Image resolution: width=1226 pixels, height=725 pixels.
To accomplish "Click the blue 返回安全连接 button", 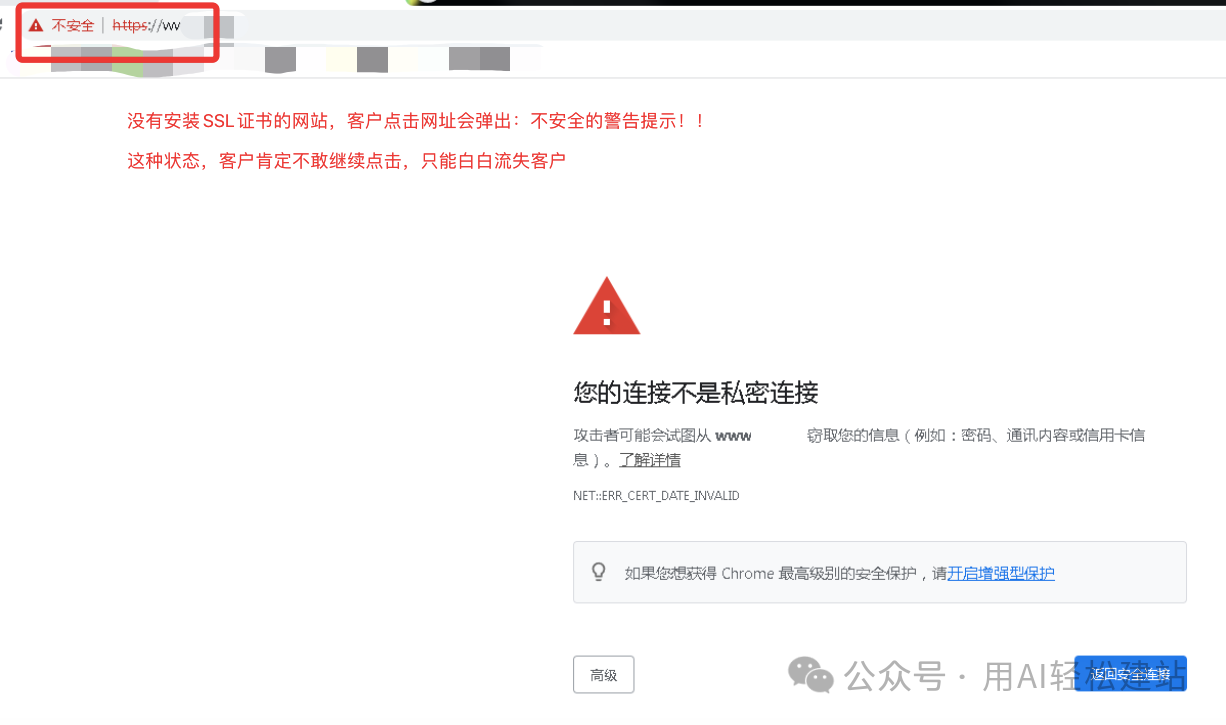I will [x=1130, y=674].
